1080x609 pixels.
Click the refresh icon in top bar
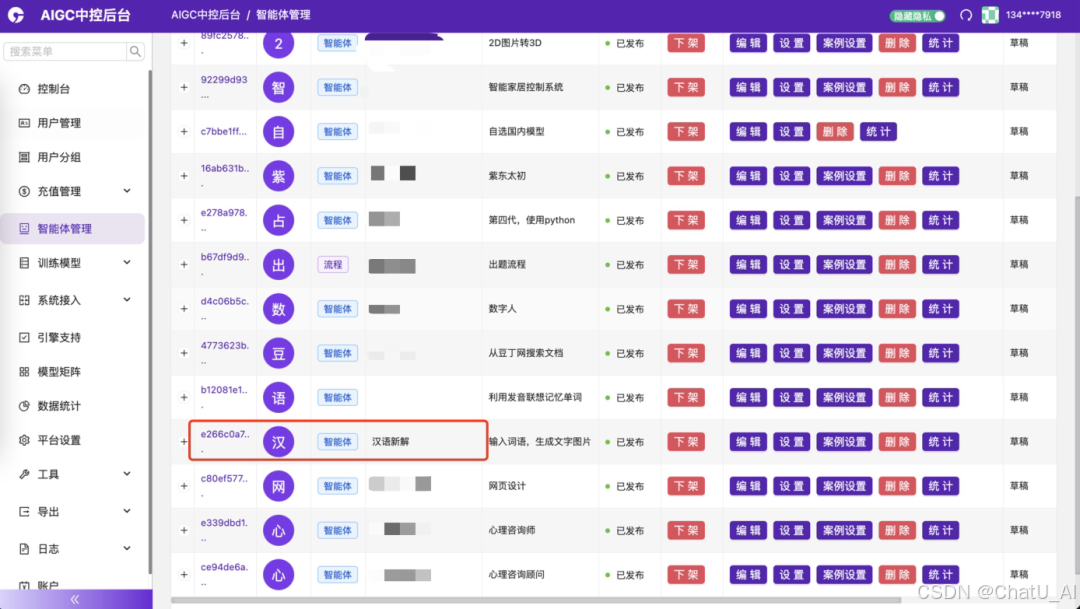click(x=966, y=15)
